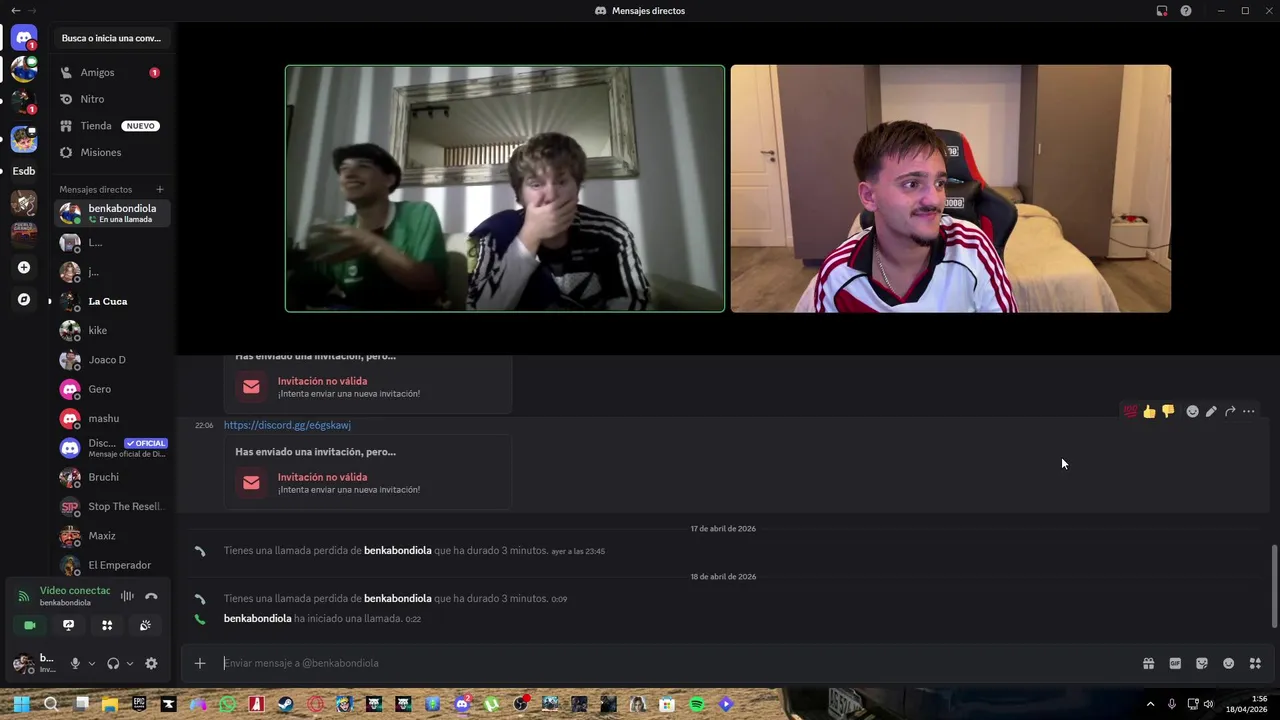This screenshot has height=720, width=1280.
Task: Mute the microphone
Action: coord(75,663)
